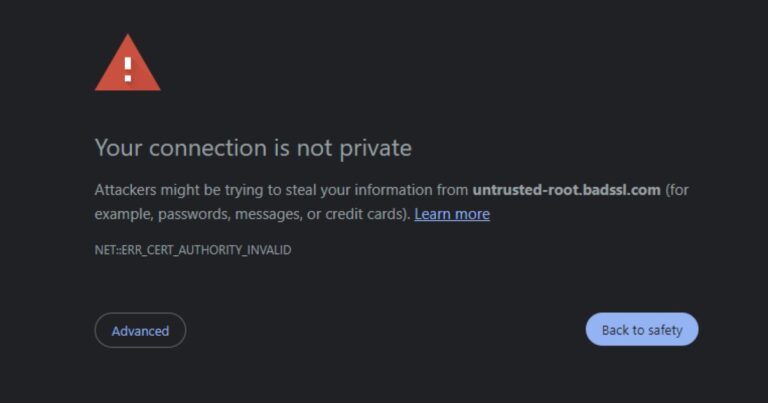The image size is (768, 403).
Task: Click the "passwords, messages, or credit cards" text
Action: (x=284, y=214)
